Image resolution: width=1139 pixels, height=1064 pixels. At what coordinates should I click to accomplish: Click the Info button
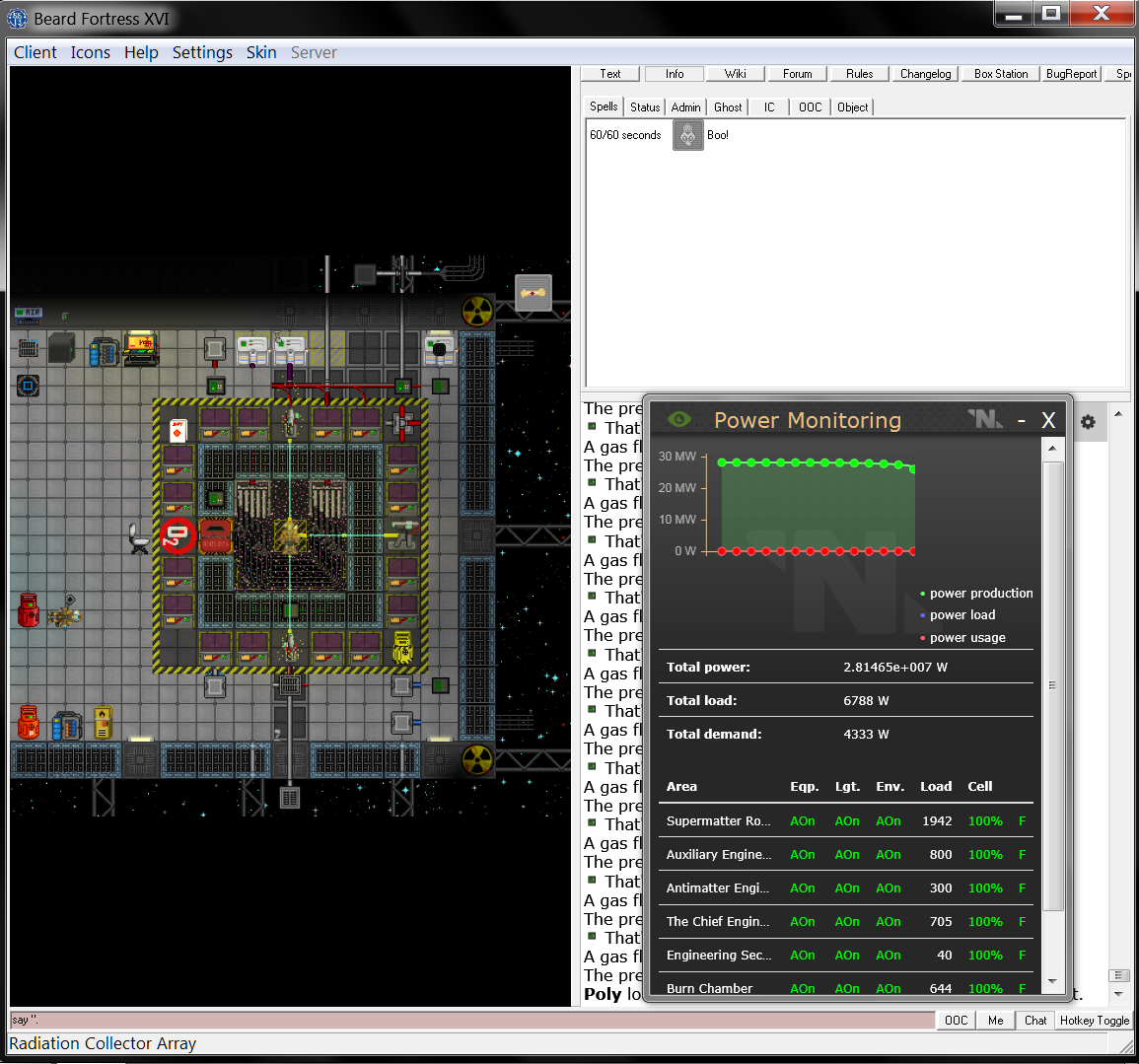(x=675, y=74)
